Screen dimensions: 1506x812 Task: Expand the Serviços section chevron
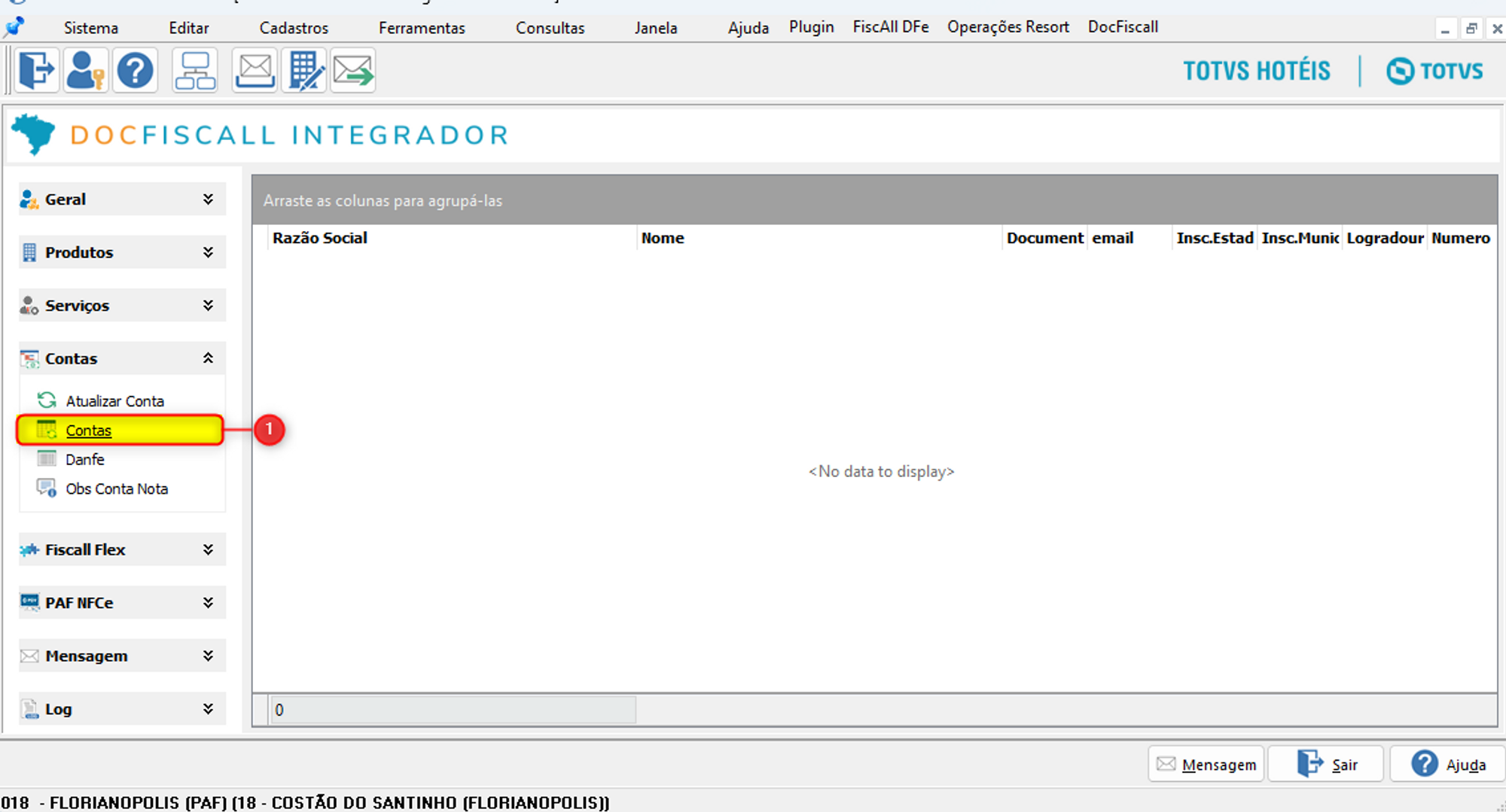pos(208,306)
